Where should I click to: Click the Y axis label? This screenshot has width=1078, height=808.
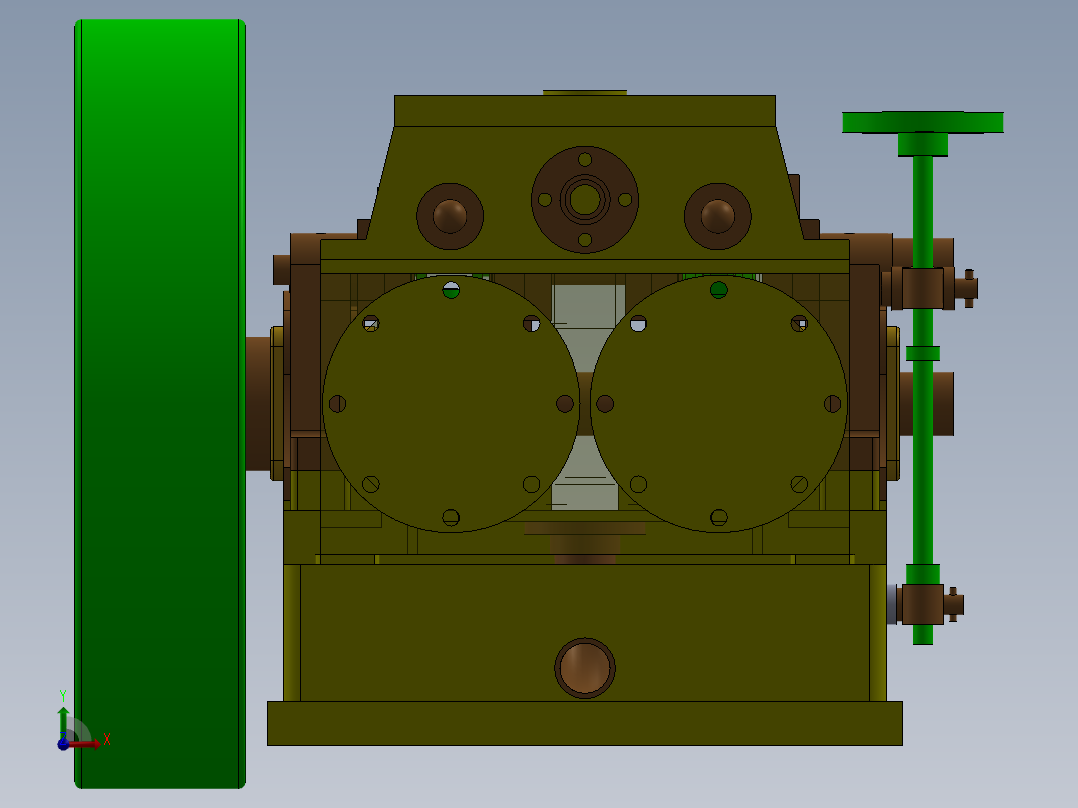tap(63, 694)
